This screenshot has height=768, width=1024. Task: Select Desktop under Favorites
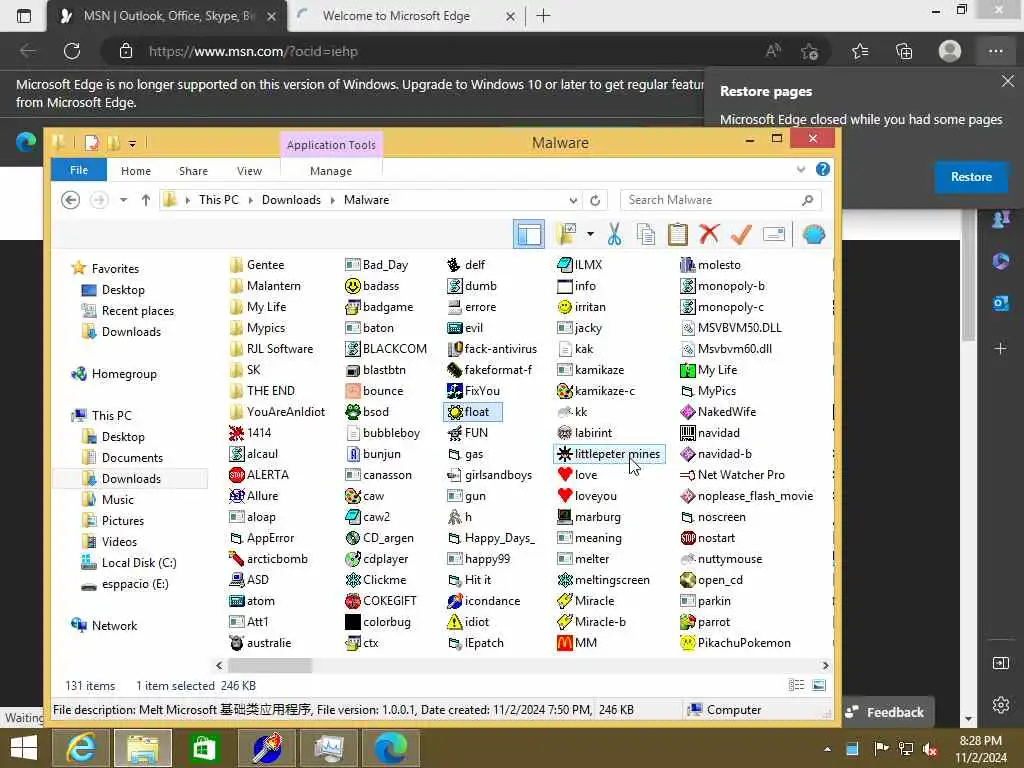pos(112,290)
